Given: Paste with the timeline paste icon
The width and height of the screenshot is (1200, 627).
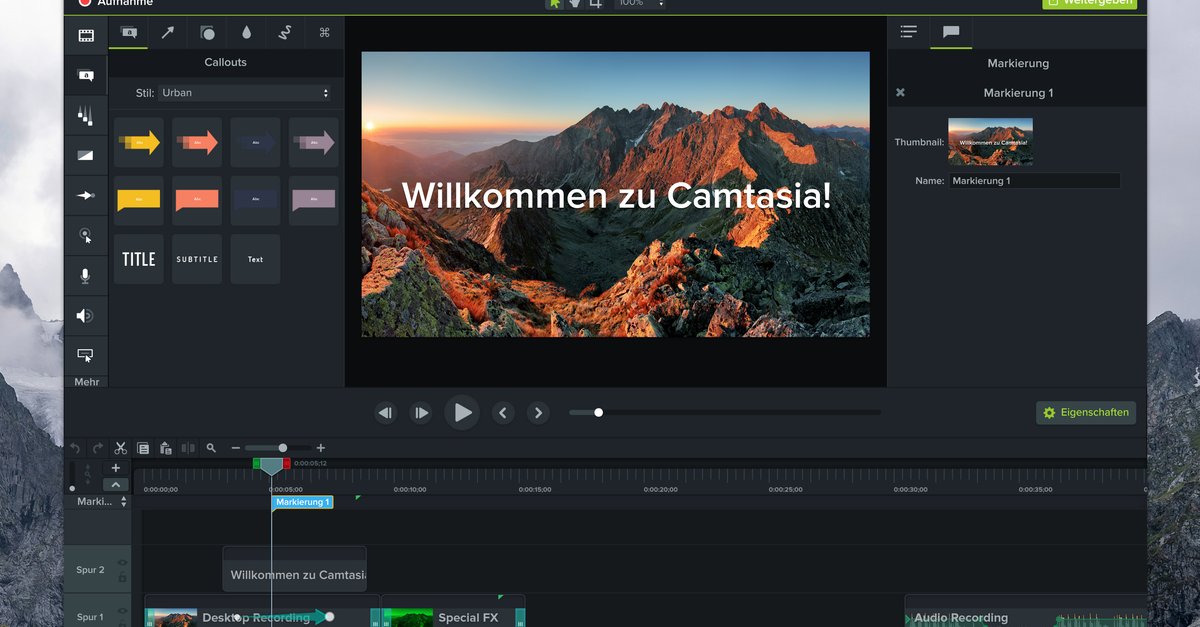Looking at the screenshot, I should tap(166, 448).
